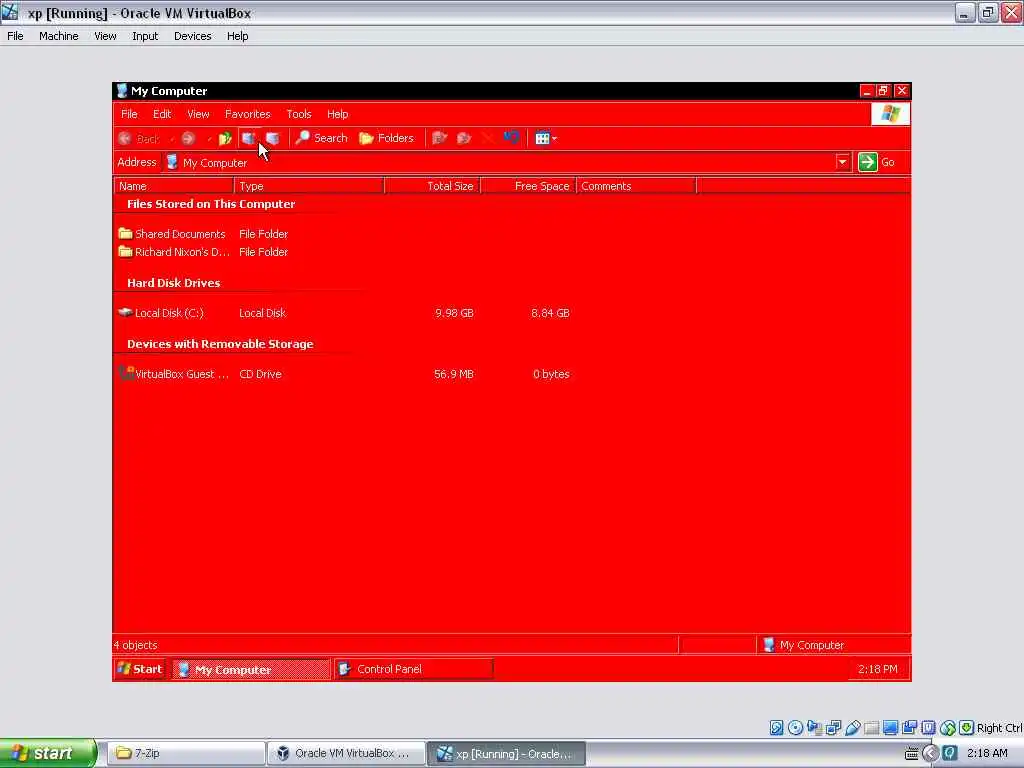The image size is (1024, 768).
Task: Click Files Stored on This Computer heading
Action: 211,204
